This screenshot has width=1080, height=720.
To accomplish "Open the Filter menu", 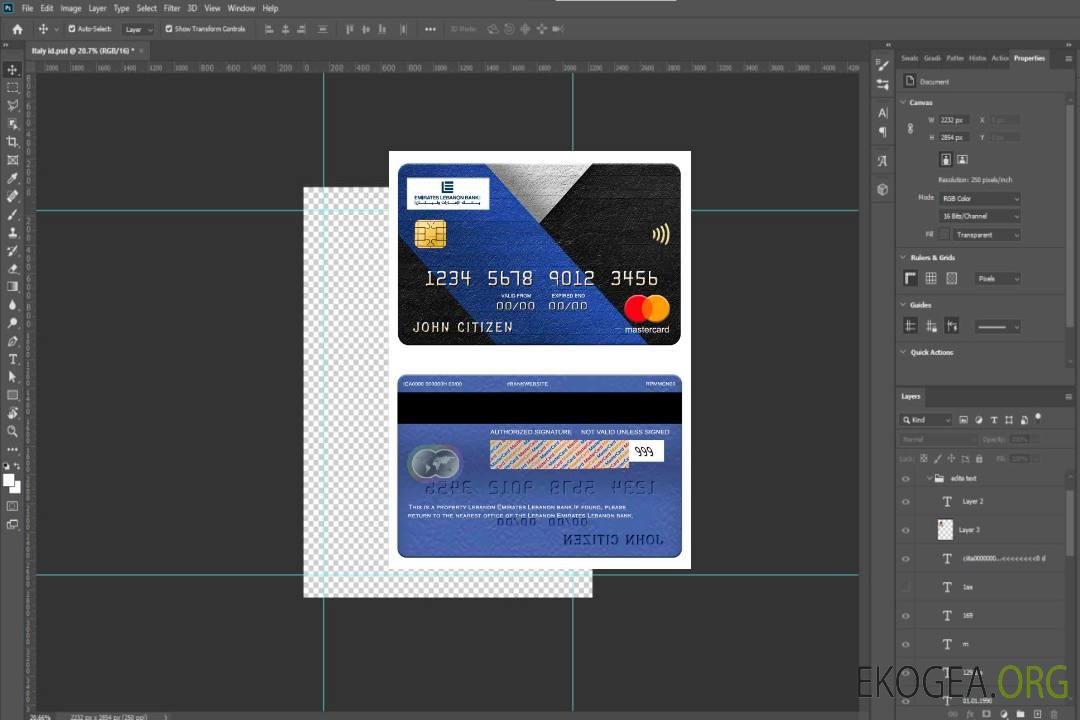I will pyautogui.click(x=172, y=8).
